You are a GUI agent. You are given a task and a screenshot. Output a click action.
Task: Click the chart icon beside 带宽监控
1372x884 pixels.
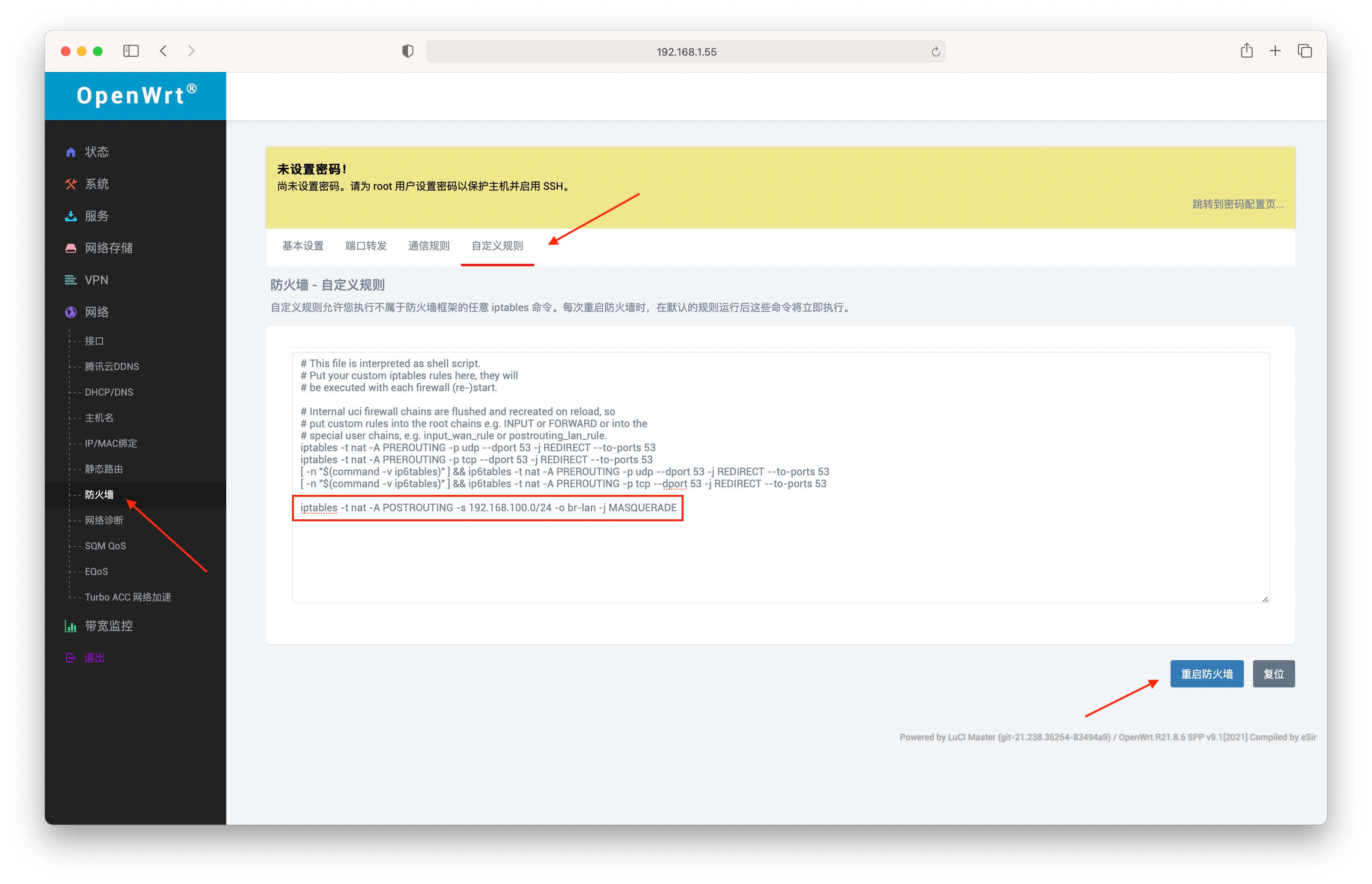(70, 626)
